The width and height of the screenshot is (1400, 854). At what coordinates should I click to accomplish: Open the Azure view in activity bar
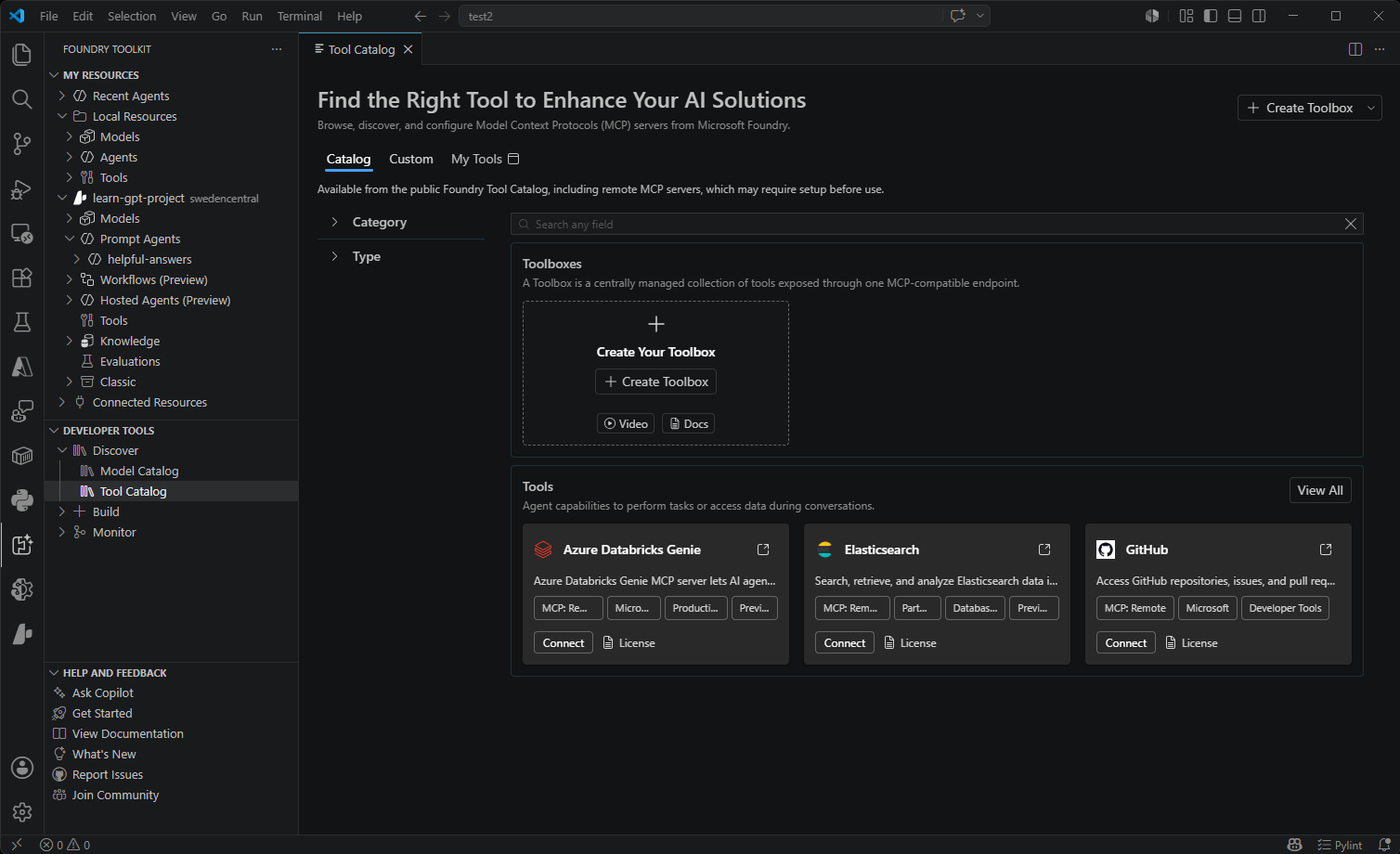(x=21, y=367)
